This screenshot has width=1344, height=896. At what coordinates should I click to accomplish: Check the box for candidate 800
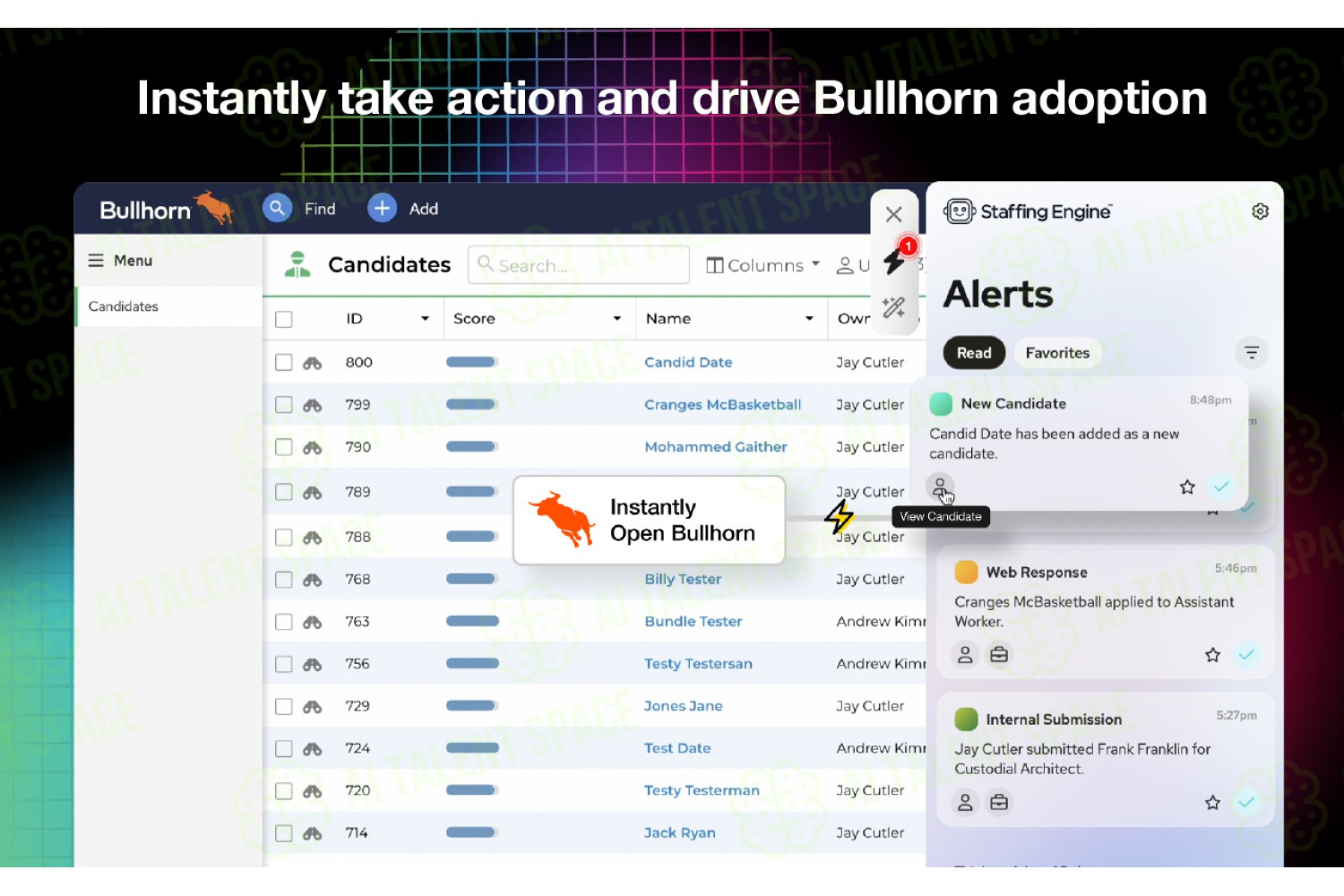point(284,362)
